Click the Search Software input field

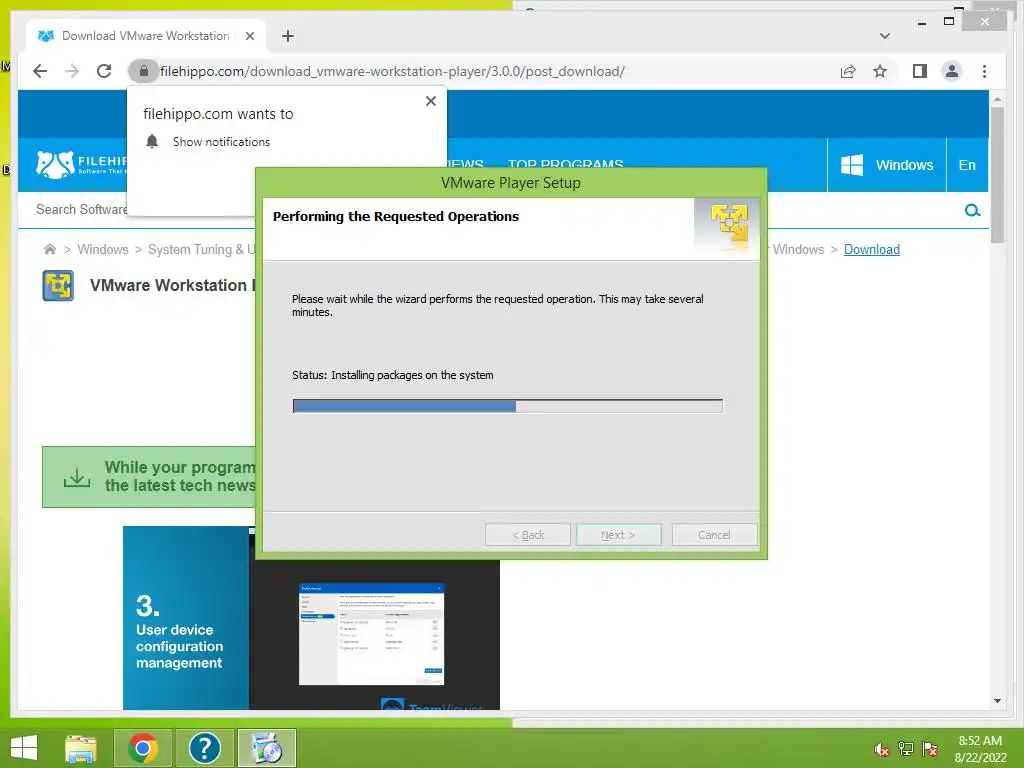tap(82, 210)
